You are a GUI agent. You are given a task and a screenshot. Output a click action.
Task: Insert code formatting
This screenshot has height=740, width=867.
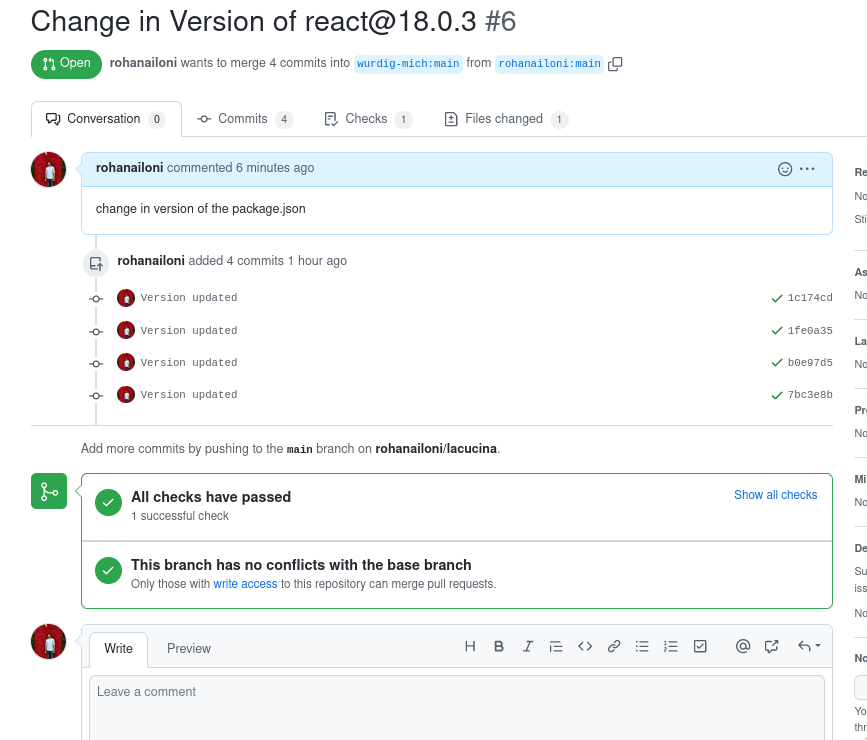[585, 646]
